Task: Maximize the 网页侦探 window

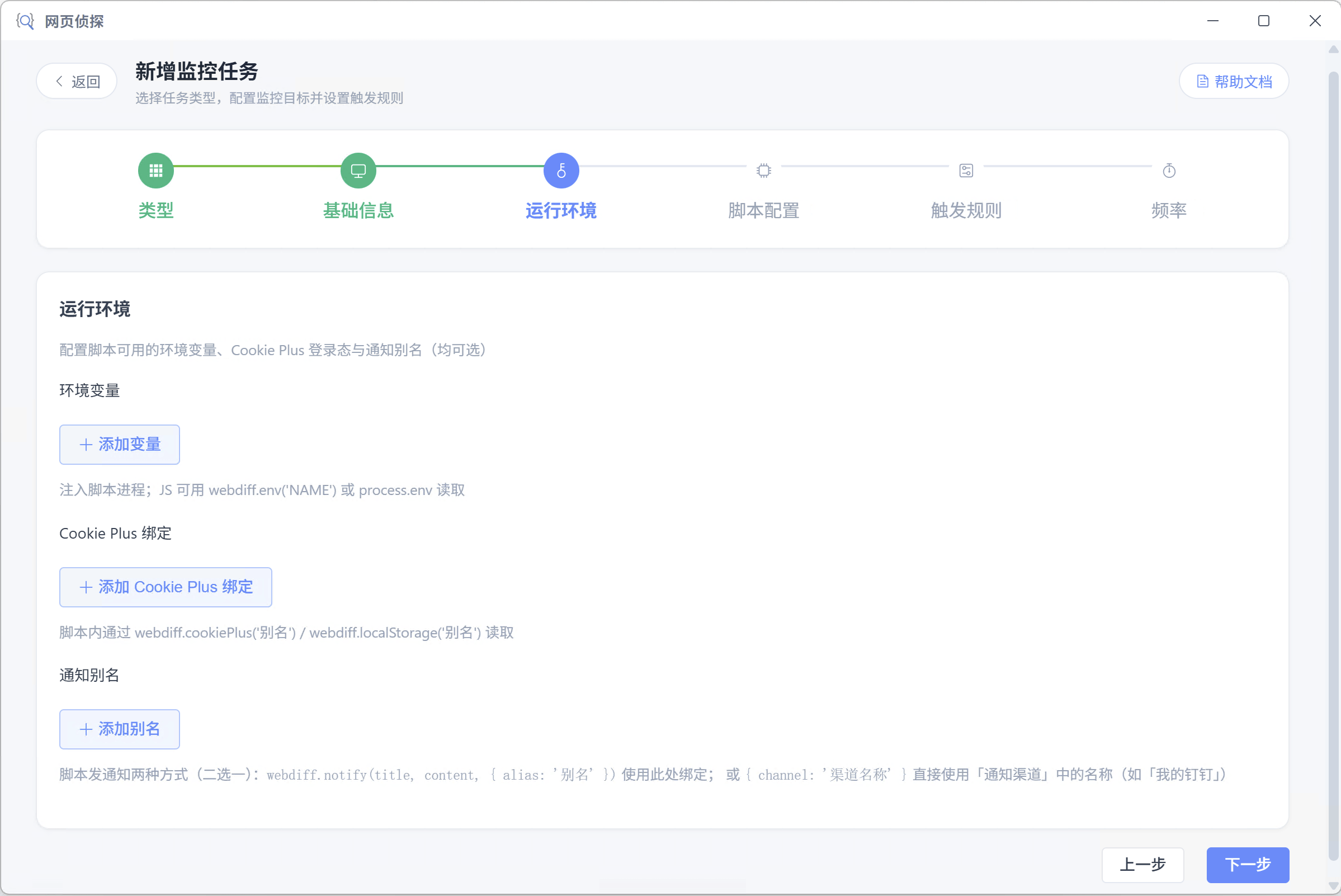Action: pyautogui.click(x=1264, y=21)
